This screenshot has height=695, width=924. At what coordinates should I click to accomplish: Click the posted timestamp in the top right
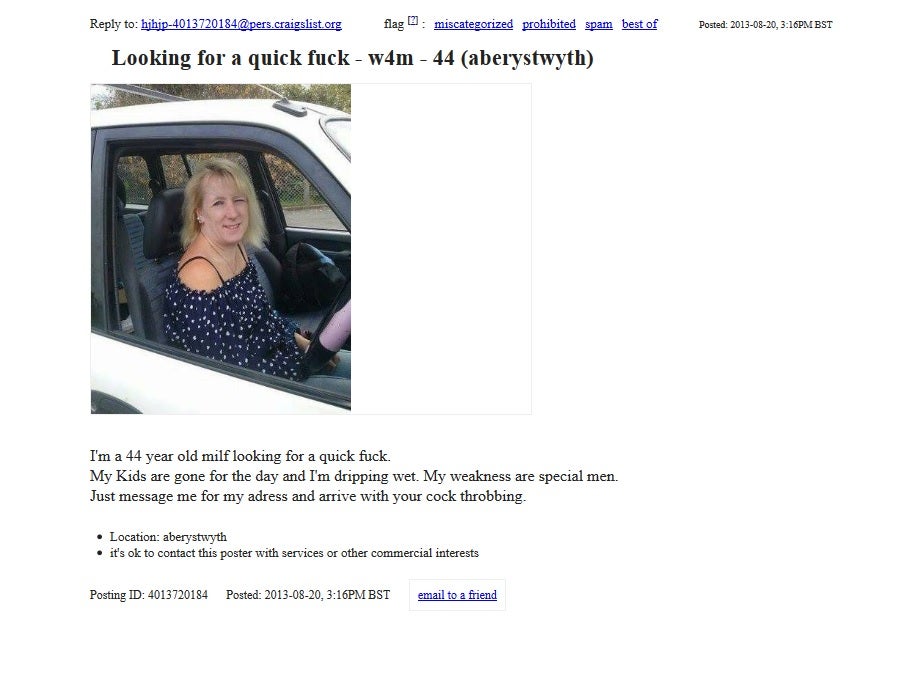pos(765,25)
